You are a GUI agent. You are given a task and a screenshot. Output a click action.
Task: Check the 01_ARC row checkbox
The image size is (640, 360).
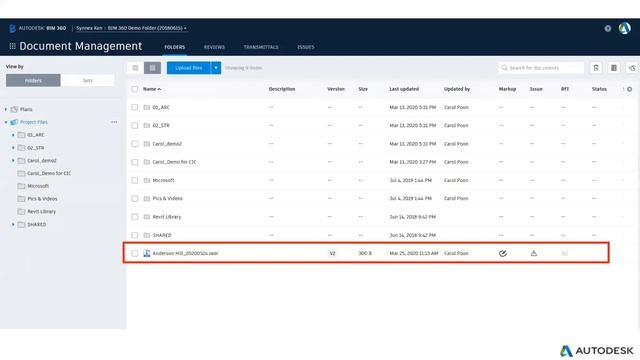pyautogui.click(x=135, y=107)
